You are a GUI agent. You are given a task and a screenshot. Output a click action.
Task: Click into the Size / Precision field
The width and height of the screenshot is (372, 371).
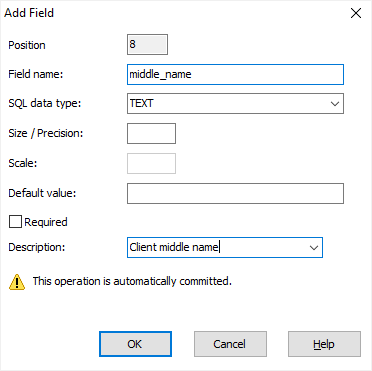151,134
